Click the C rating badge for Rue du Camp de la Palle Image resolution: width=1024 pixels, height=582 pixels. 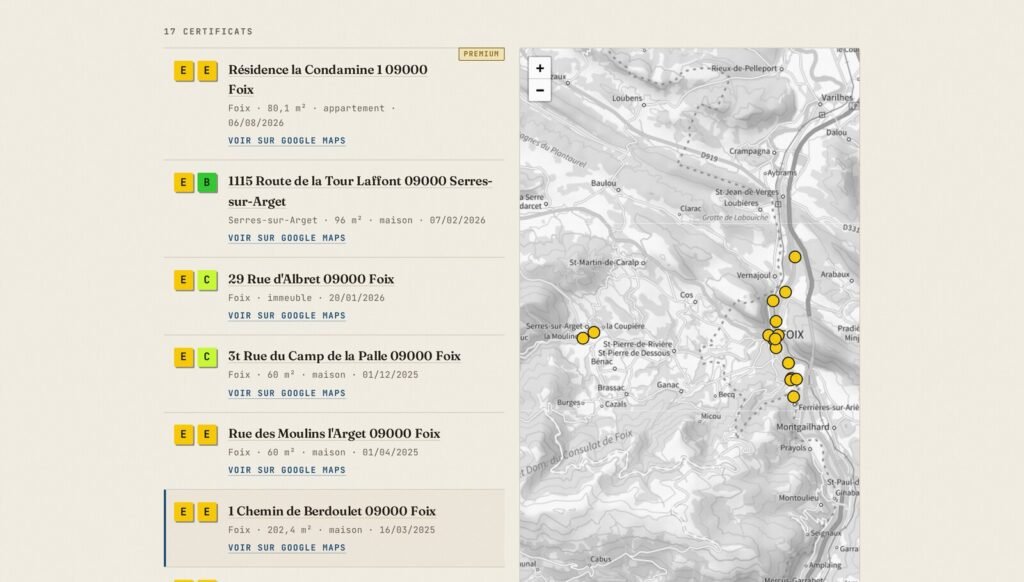tap(207, 357)
